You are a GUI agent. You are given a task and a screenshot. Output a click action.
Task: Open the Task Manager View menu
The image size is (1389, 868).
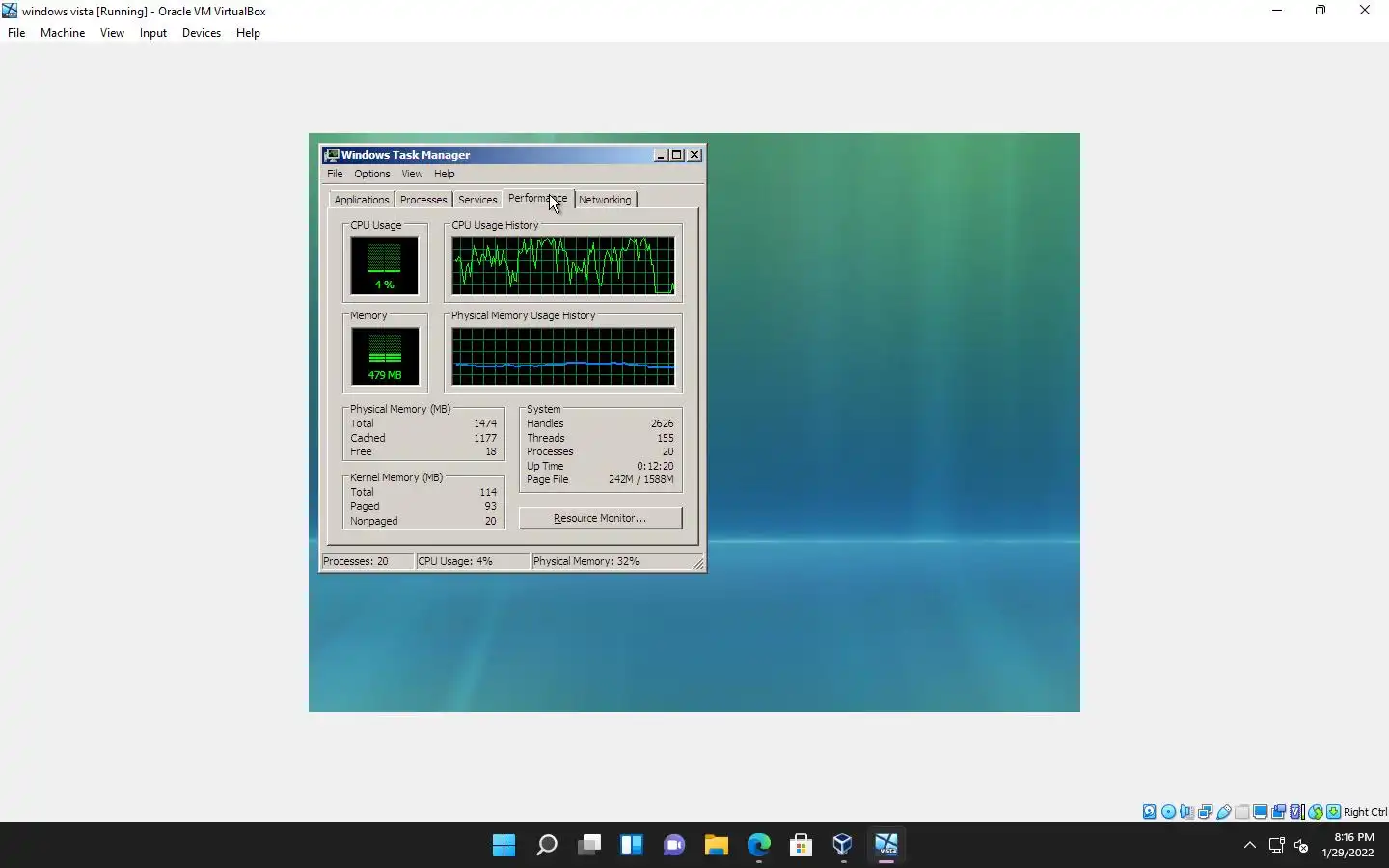pyautogui.click(x=412, y=174)
